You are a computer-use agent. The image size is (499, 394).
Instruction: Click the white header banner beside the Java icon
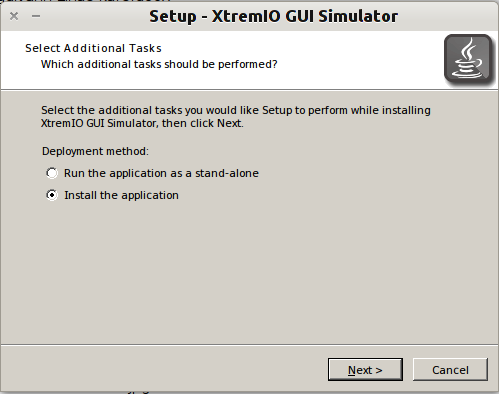click(220, 60)
